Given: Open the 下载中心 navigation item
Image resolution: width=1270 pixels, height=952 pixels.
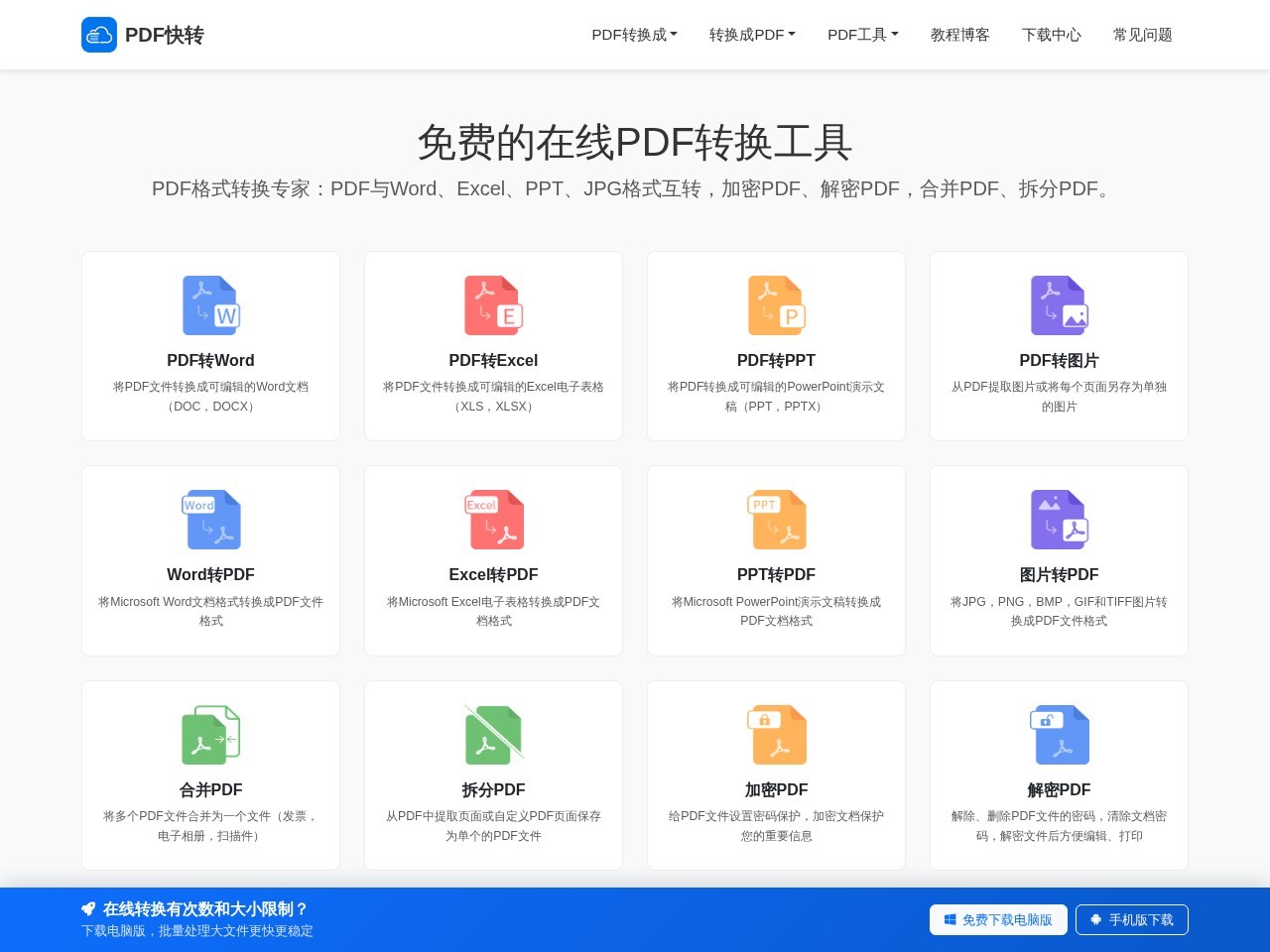Looking at the screenshot, I should (1052, 35).
